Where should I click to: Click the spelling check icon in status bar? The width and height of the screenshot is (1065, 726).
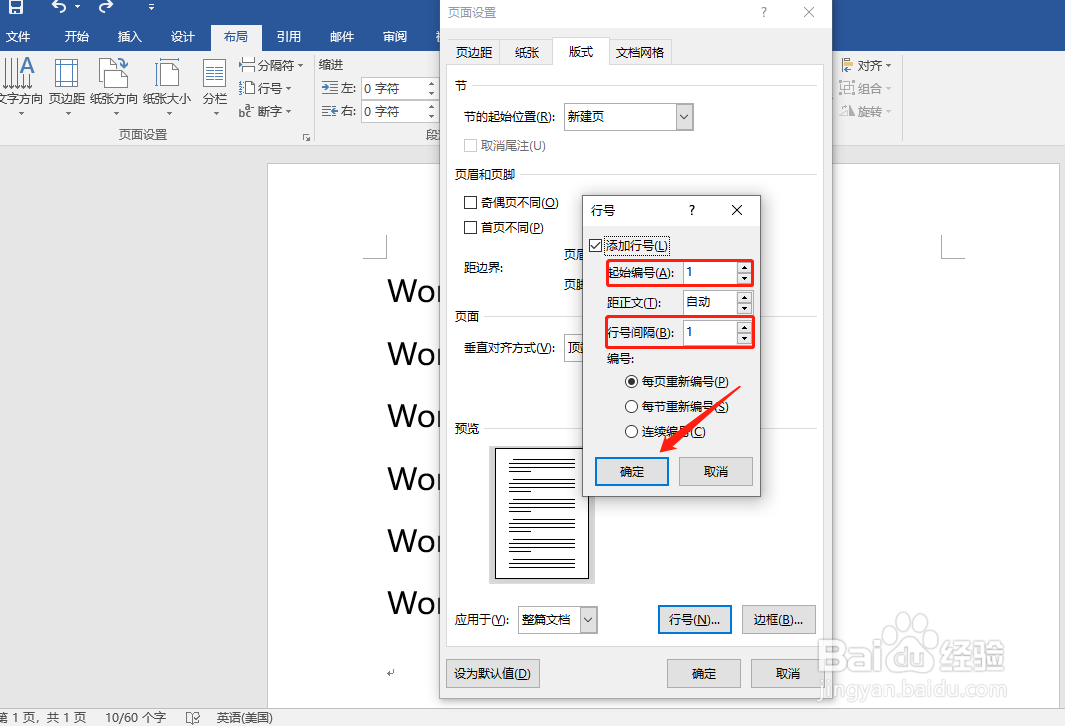pos(192,717)
